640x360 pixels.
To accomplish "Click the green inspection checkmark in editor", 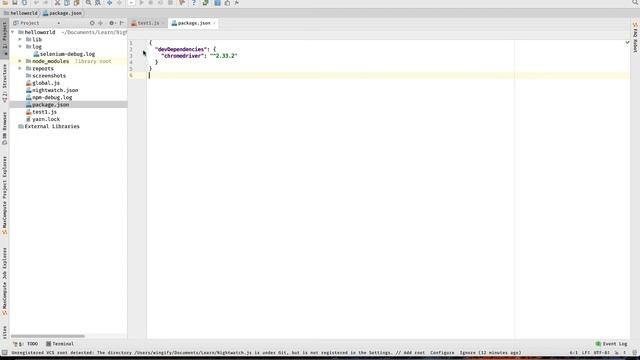I will [x=627, y=42].
